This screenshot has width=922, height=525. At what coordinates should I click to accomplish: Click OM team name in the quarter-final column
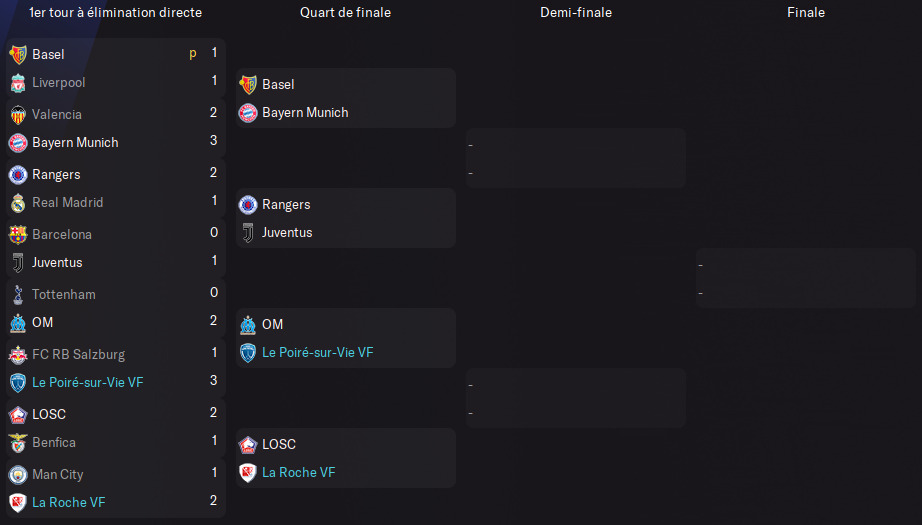click(272, 324)
